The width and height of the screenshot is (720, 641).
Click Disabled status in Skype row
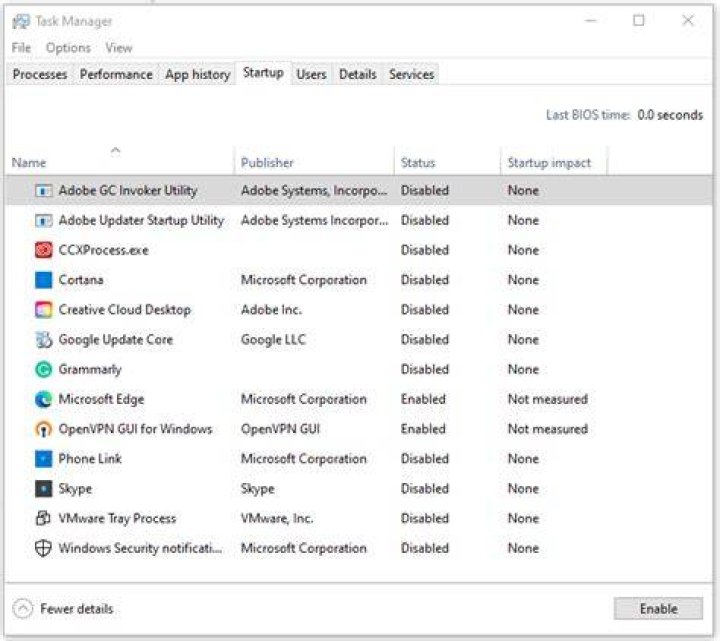tap(425, 489)
